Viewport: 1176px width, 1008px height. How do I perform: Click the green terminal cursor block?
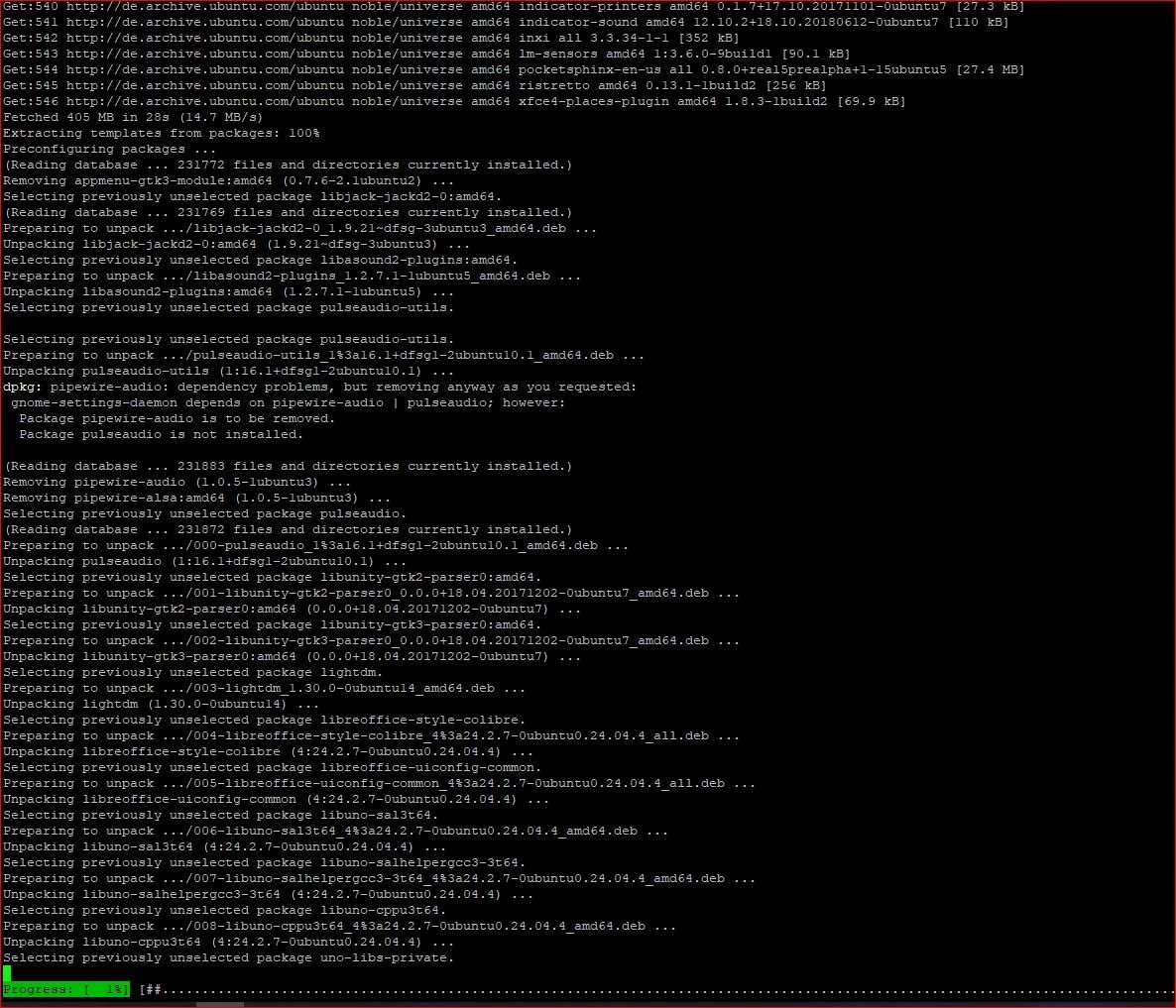tap(7, 973)
